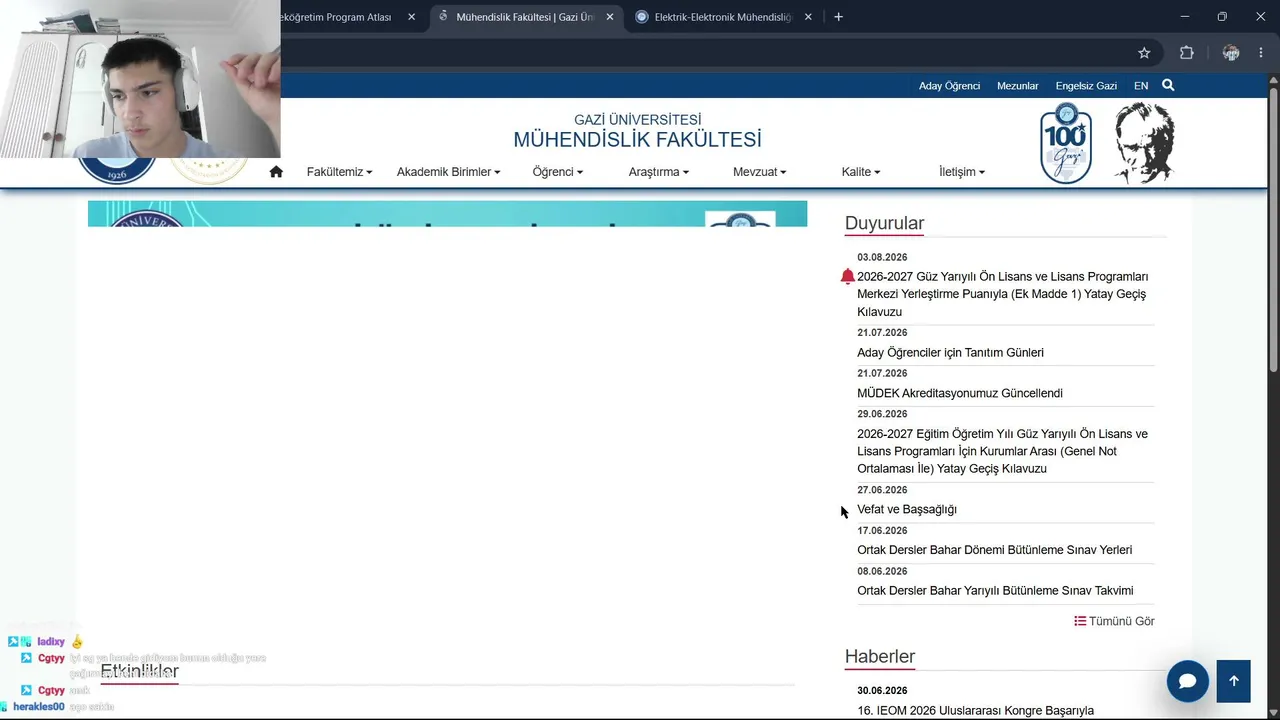Viewport: 1280px width, 720px height.
Task: Click the date 30.06.2026 under Haberler
Action: point(882,691)
